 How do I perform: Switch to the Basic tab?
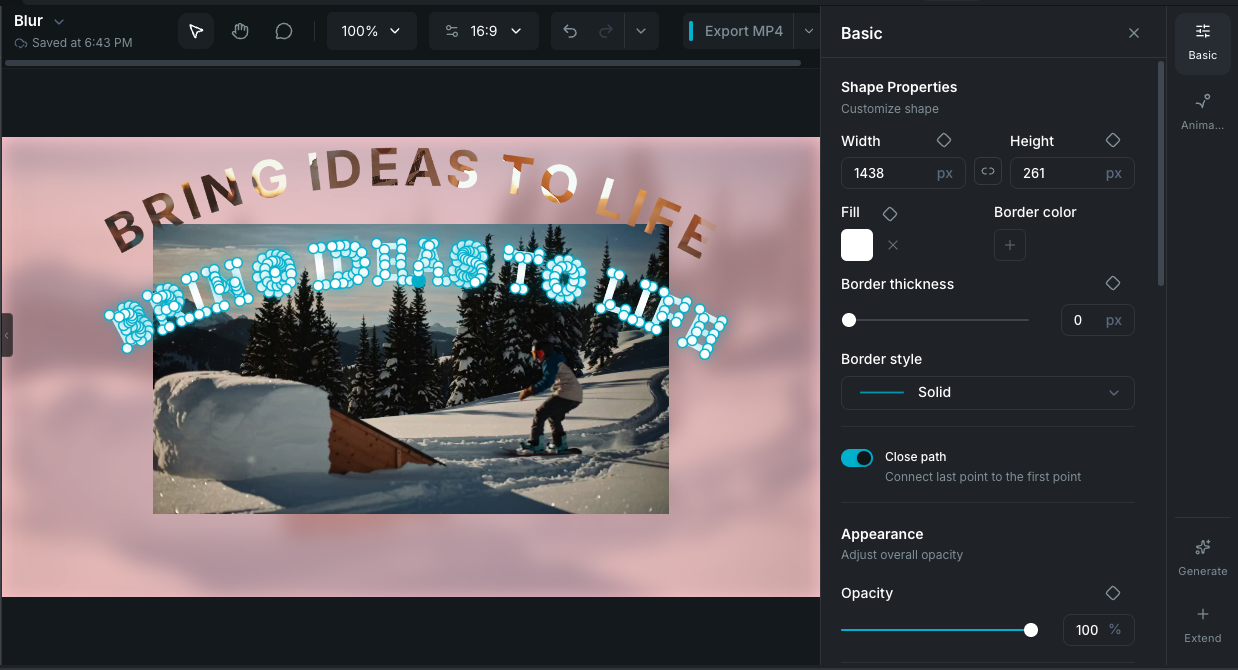point(1202,43)
